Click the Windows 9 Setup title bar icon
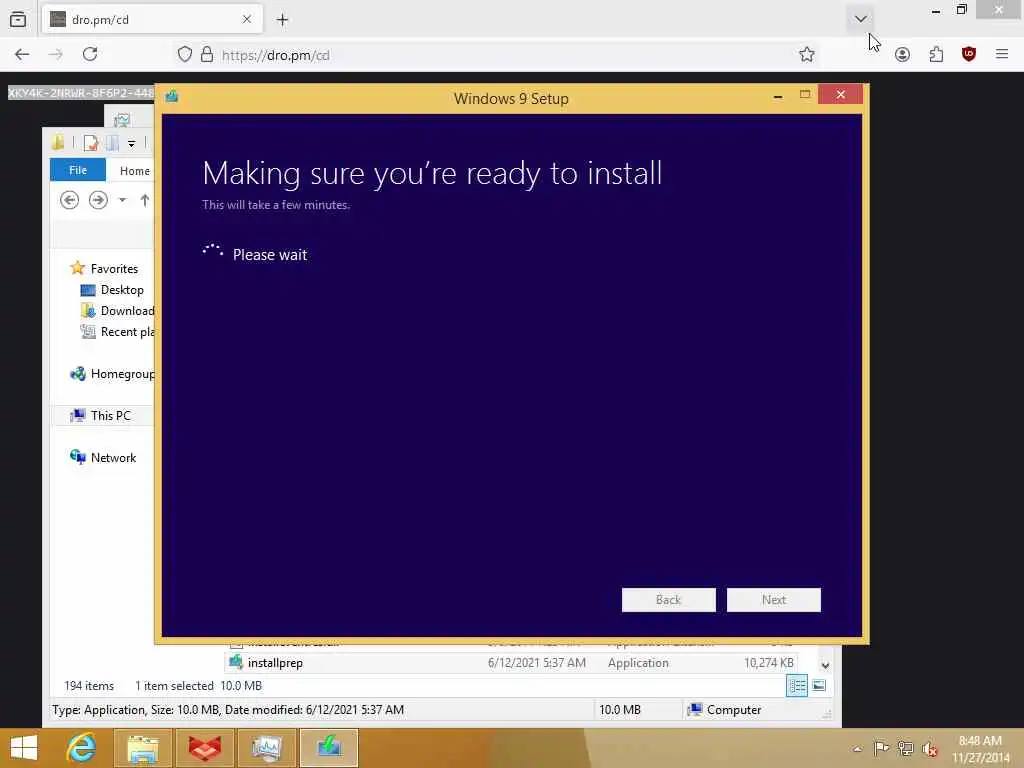1024x768 pixels. click(x=172, y=97)
